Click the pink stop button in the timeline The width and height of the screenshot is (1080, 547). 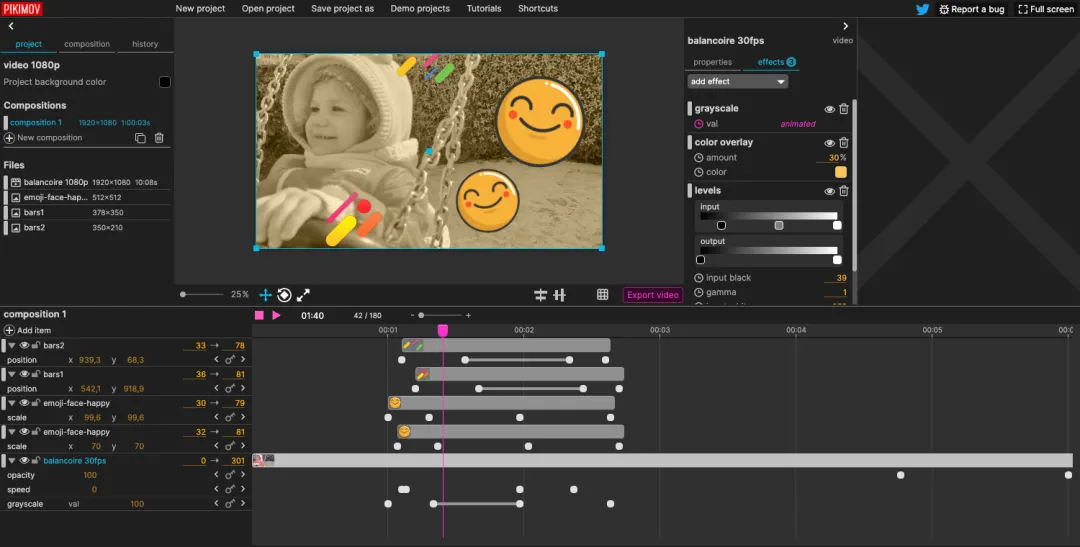pyautogui.click(x=259, y=316)
